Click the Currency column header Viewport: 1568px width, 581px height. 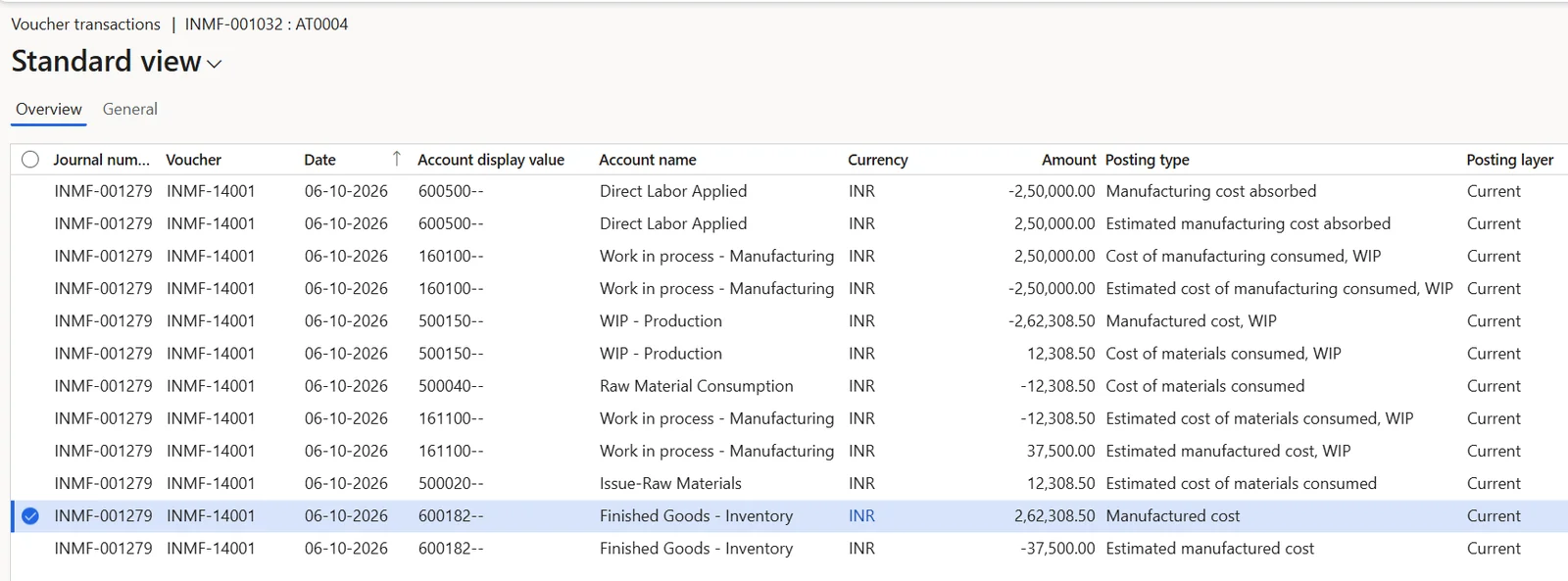tap(878, 160)
